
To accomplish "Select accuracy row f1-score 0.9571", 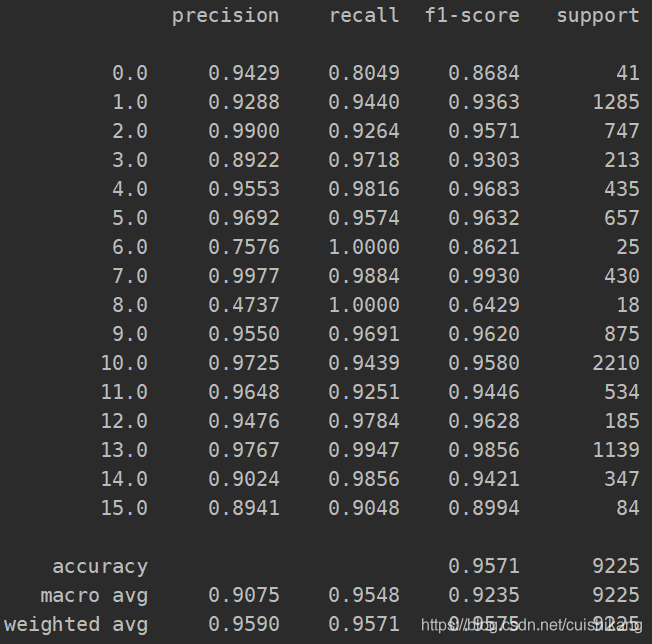I will [x=484, y=566].
